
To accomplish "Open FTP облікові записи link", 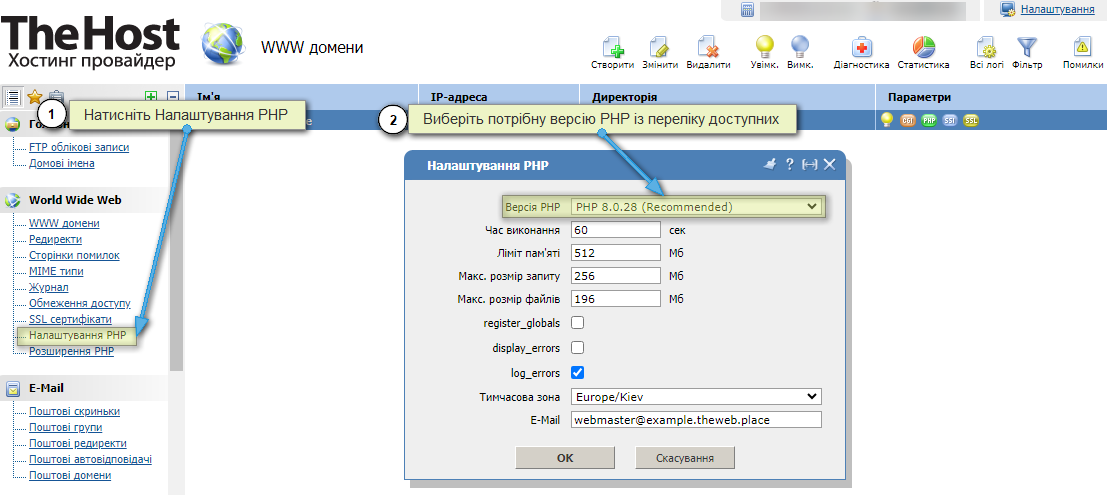I will click(x=79, y=148).
